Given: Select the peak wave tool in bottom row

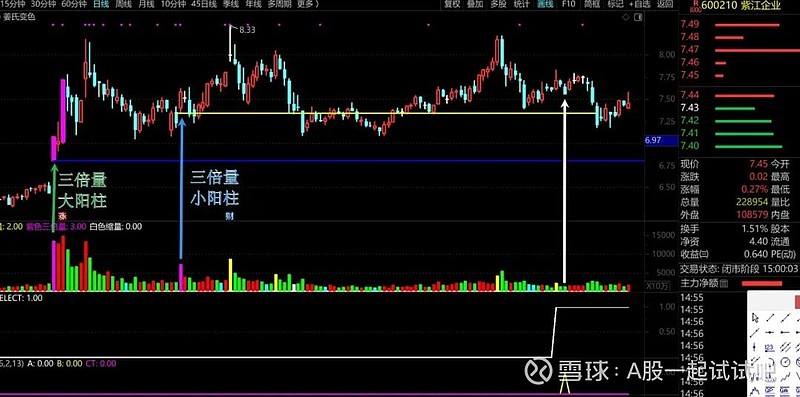Looking at the screenshot, I should [755, 391].
